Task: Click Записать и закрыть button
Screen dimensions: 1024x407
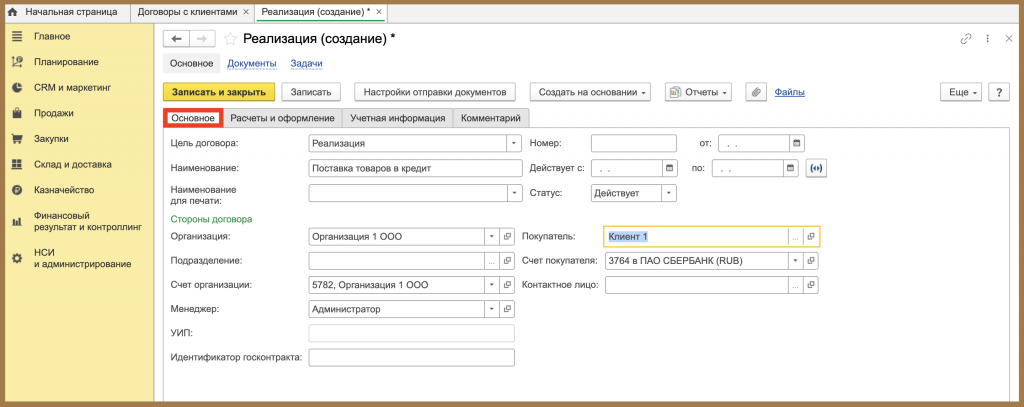Action: [x=219, y=93]
